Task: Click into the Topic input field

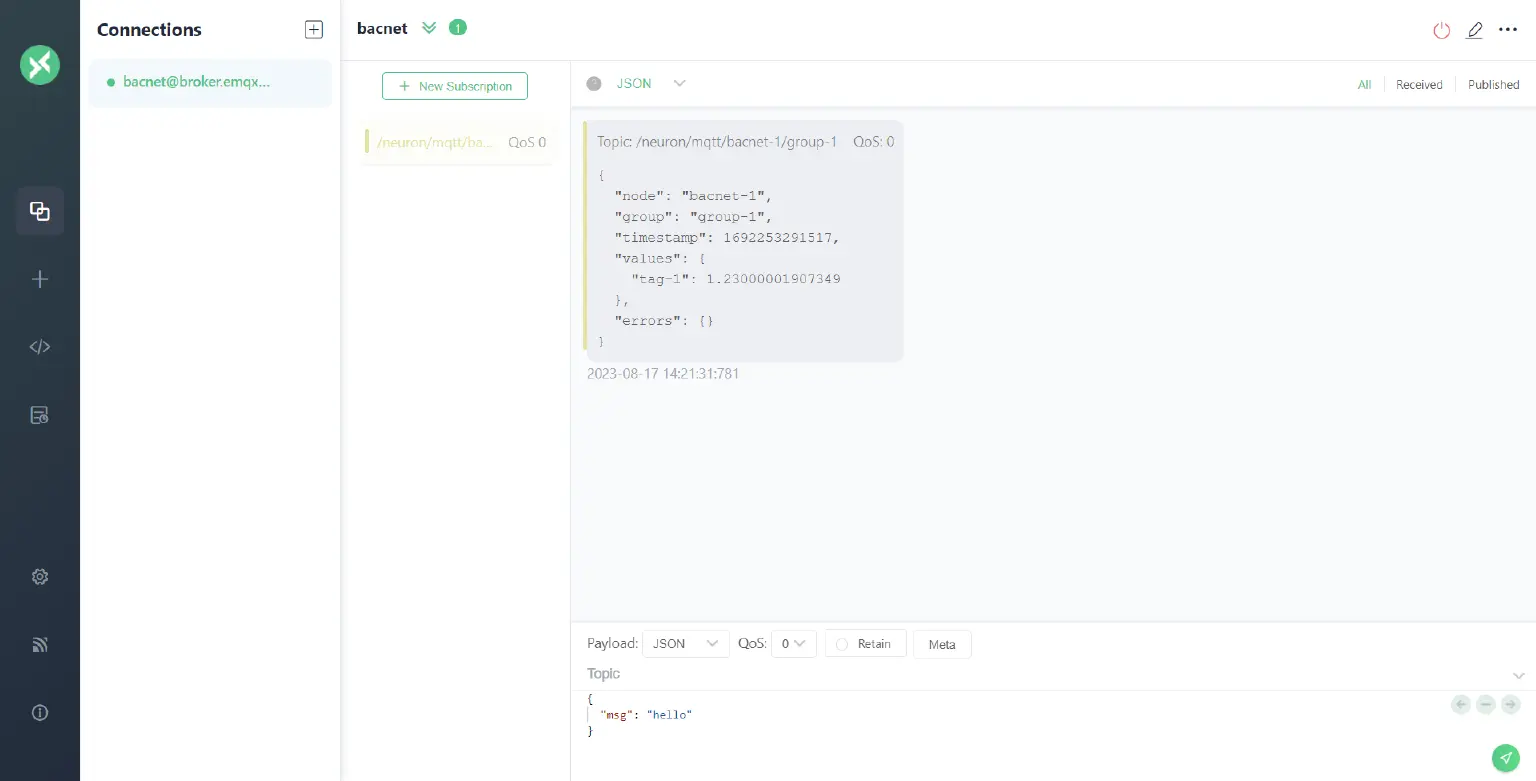Action: [1040, 674]
